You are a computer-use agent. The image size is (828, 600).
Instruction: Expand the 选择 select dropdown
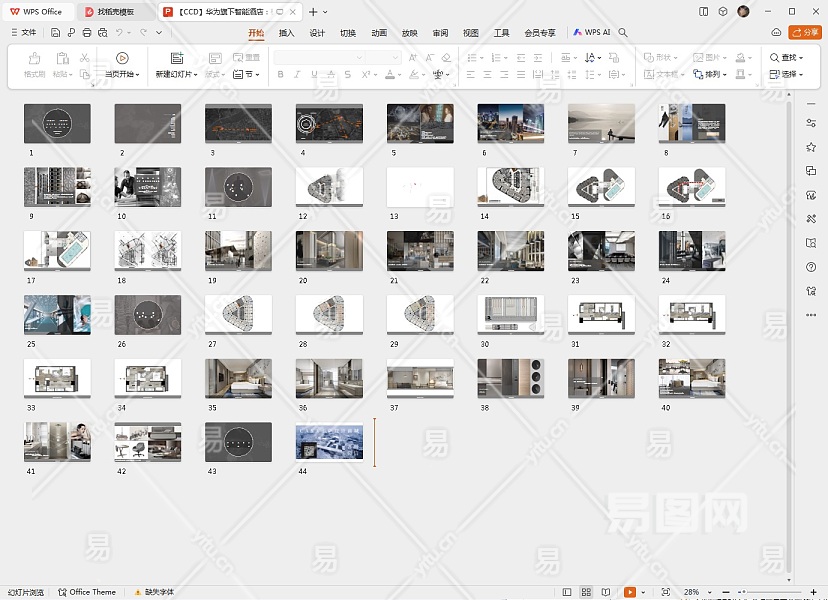click(x=786, y=74)
